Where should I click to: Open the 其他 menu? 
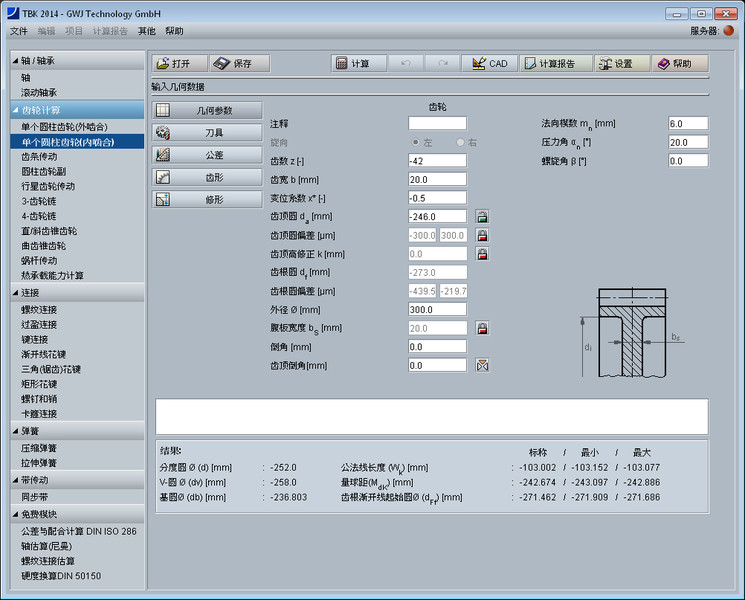point(147,31)
